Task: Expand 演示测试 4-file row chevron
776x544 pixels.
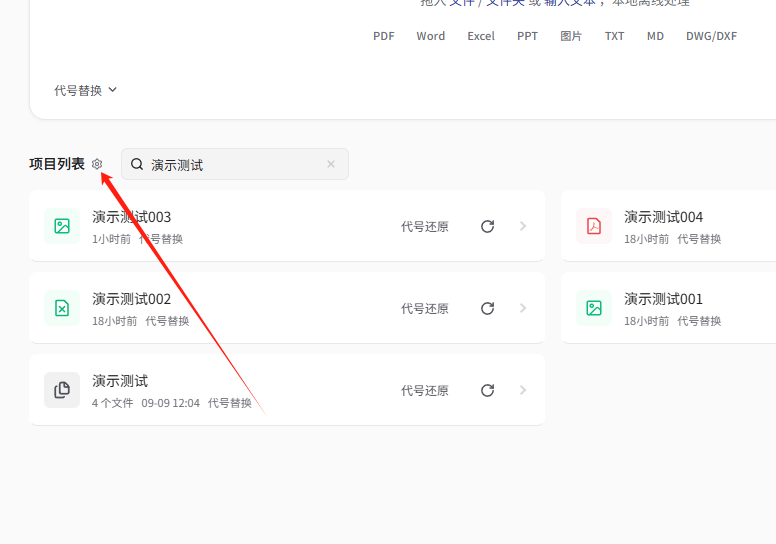Action: pyautogui.click(x=523, y=390)
